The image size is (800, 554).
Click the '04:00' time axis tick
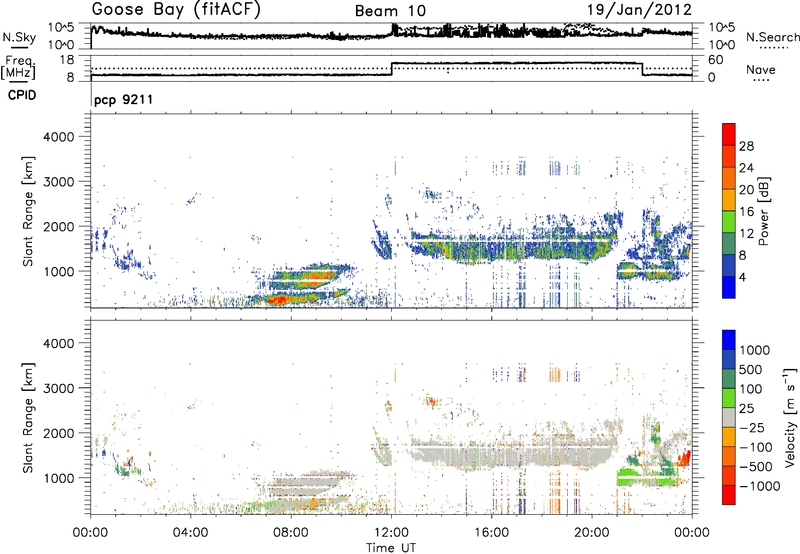coord(190,533)
